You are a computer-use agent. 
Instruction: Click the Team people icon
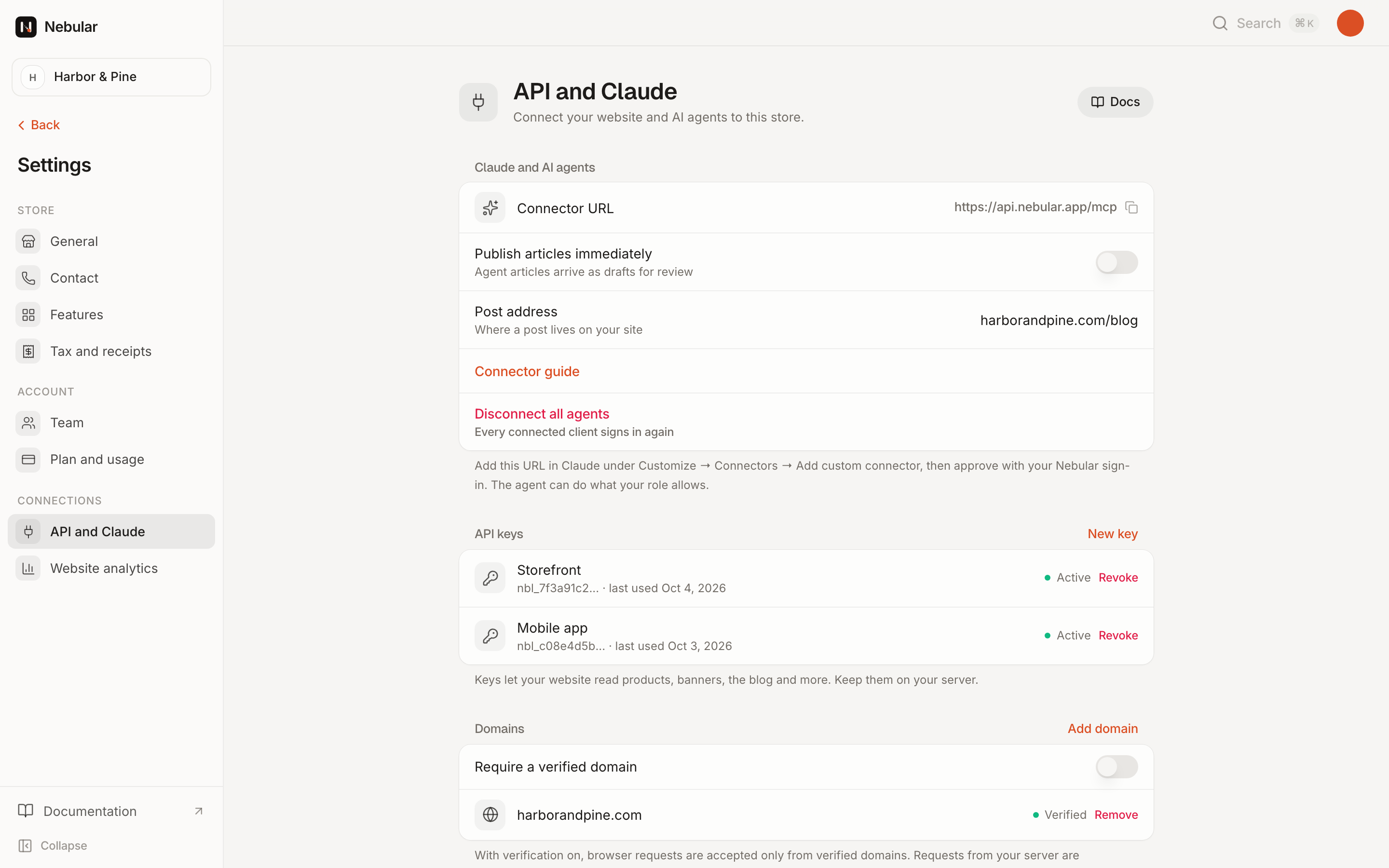28,422
